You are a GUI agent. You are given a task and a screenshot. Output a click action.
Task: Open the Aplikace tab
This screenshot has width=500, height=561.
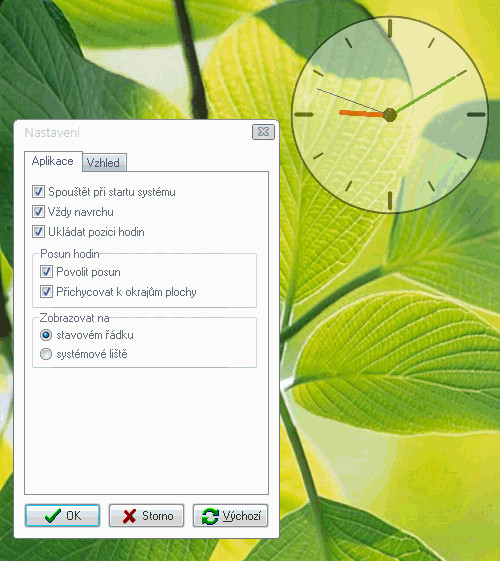53,161
